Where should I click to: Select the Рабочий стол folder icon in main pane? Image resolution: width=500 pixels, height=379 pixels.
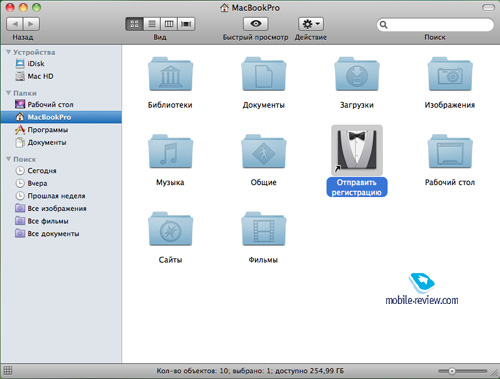(450, 151)
